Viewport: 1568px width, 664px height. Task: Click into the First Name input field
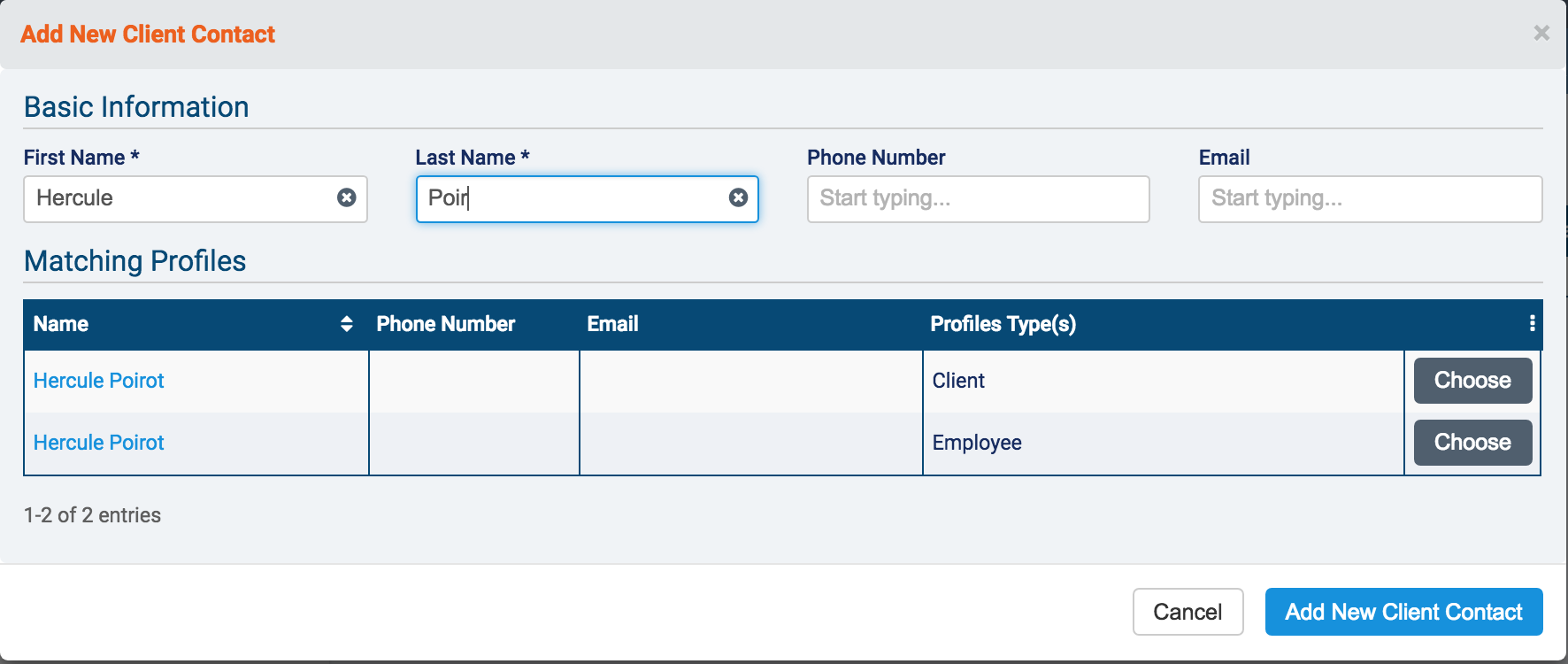[177, 198]
